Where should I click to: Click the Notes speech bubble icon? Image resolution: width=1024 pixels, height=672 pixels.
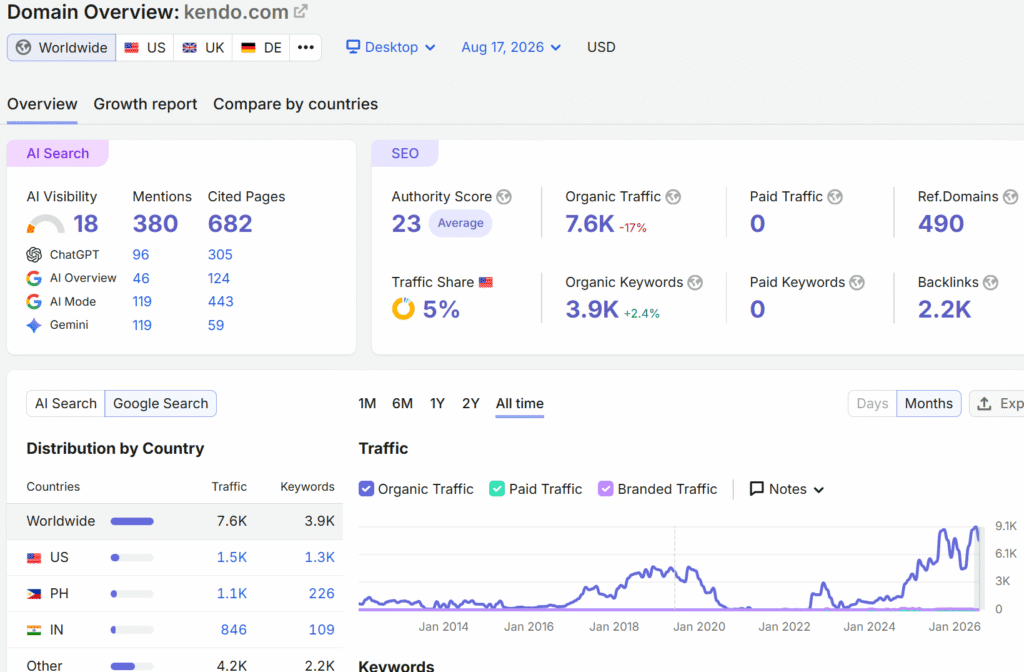(756, 488)
